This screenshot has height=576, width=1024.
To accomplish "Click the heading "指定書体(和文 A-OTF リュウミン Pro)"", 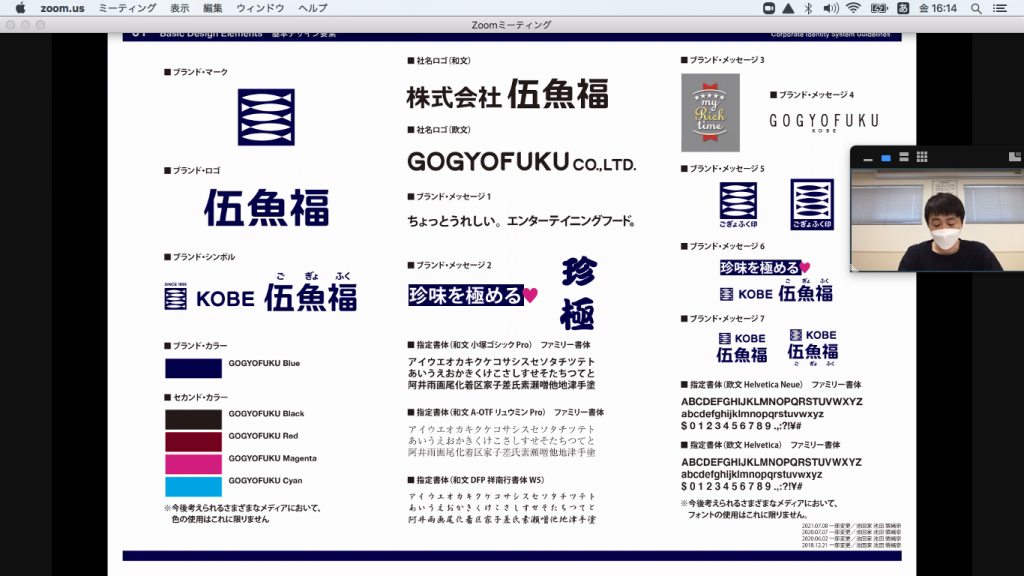I will 476,412.
